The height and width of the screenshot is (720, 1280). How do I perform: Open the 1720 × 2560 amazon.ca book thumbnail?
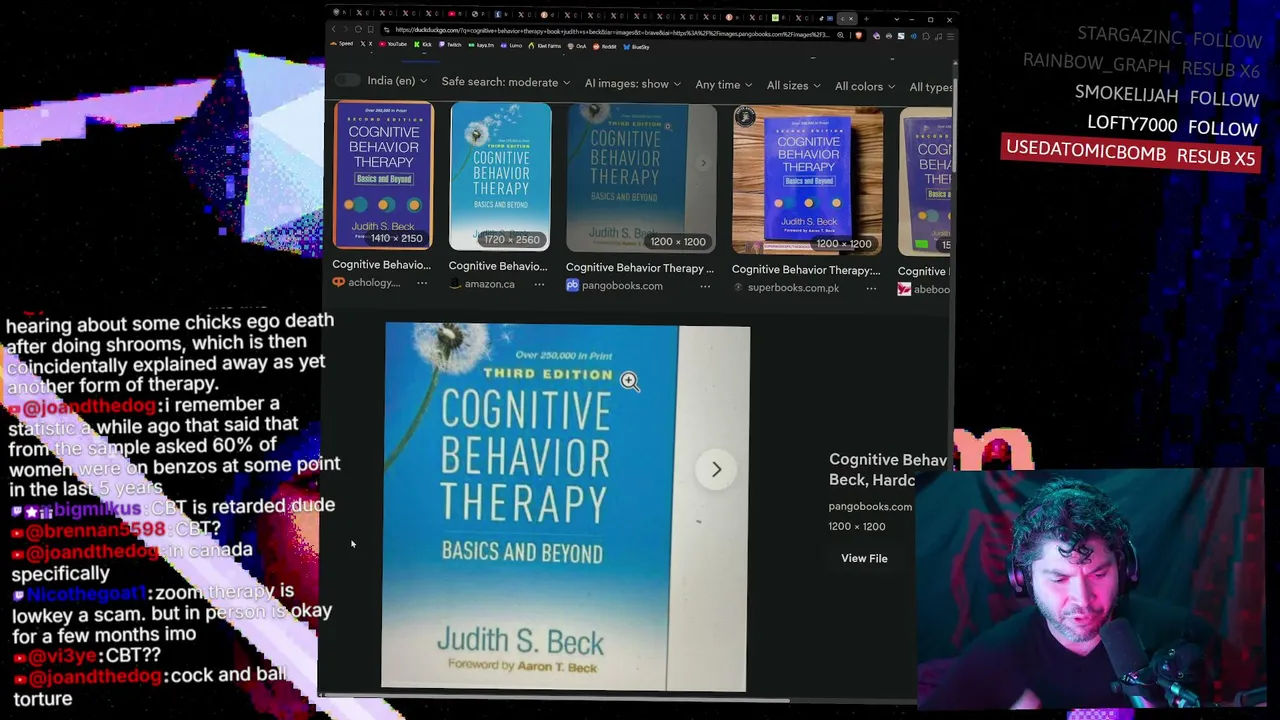coord(500,176)
